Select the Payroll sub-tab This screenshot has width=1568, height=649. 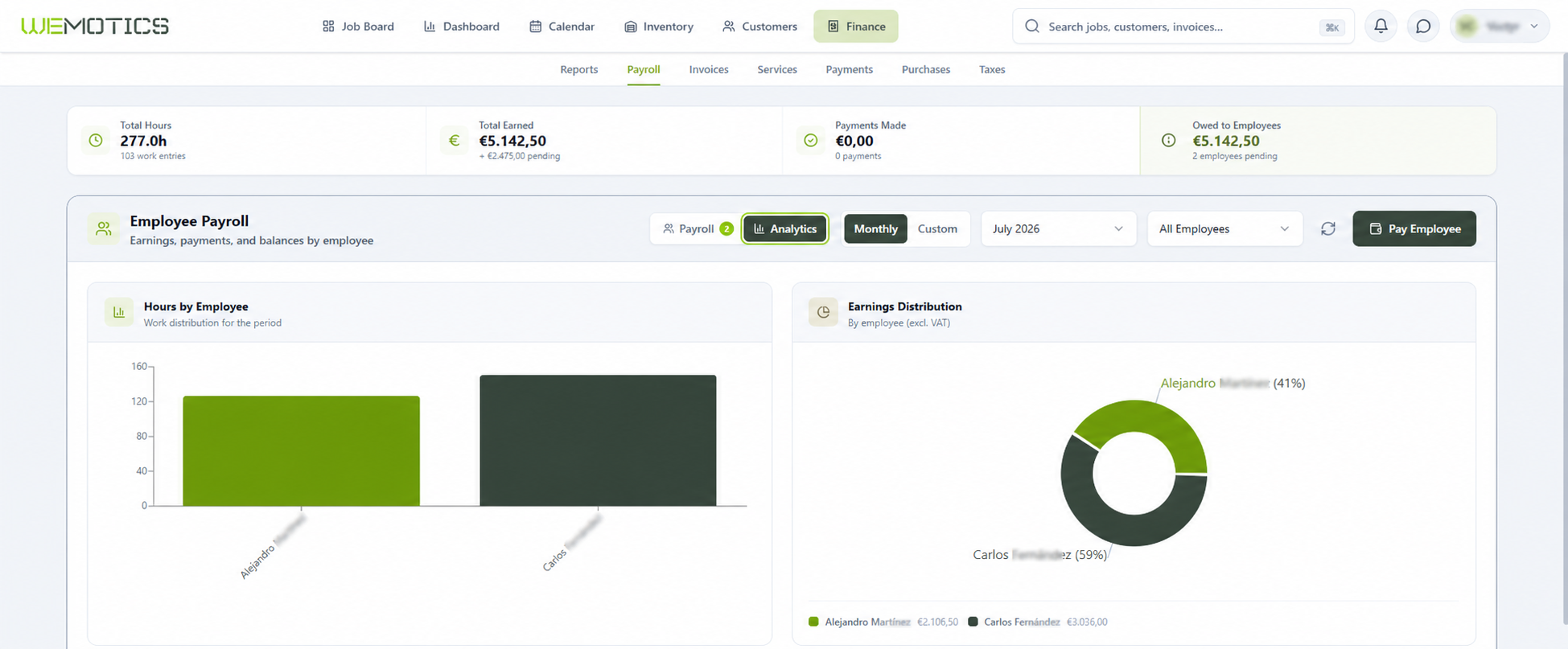pos(644,69)
